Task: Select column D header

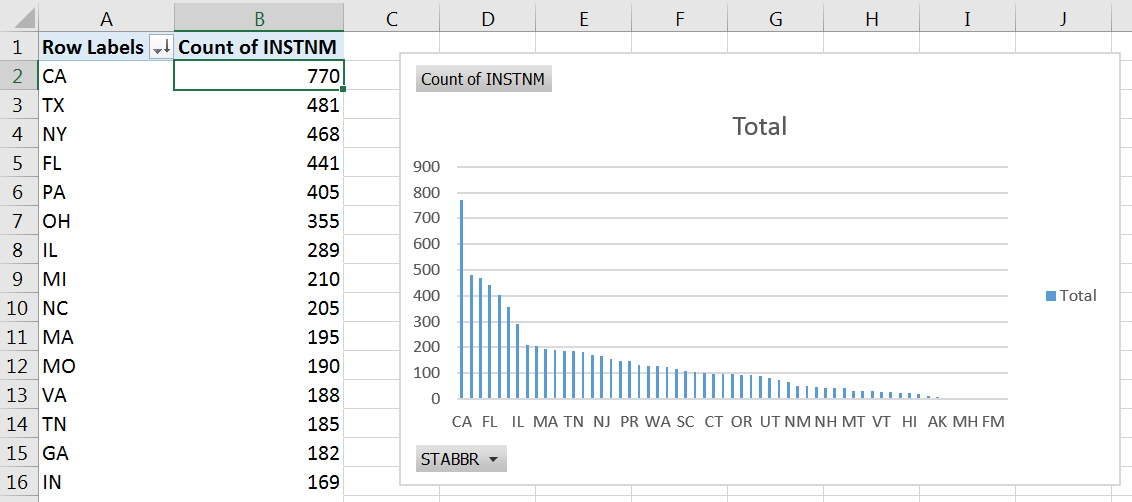Action: tap(488, 19)
